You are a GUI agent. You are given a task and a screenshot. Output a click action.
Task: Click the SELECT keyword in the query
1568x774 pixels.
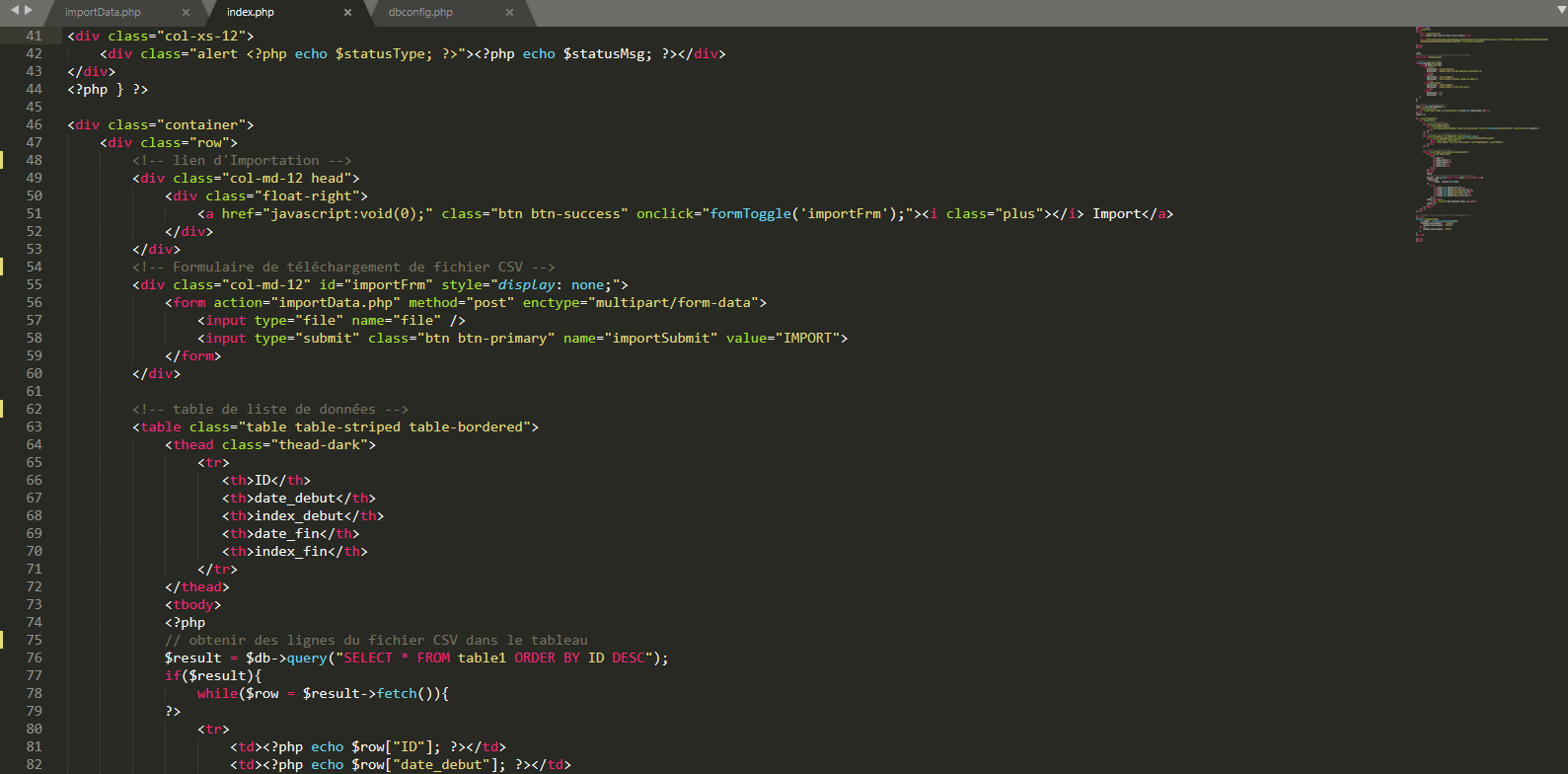point(368,658)
